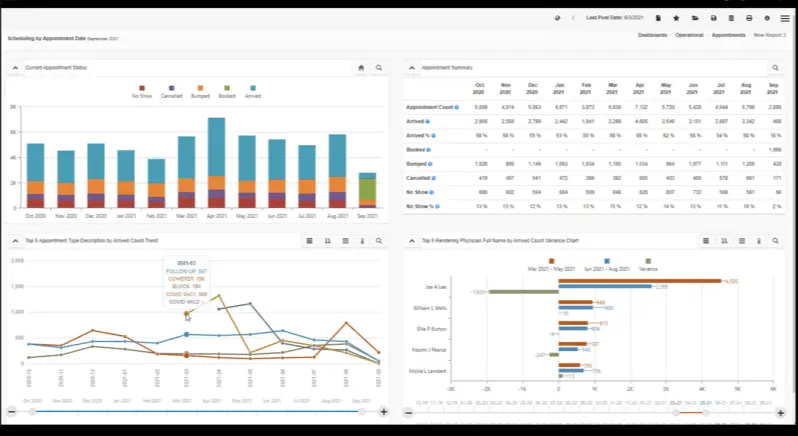Open settings gear icon in top toolbar
The image size is (798, 436).
[767, 18]
